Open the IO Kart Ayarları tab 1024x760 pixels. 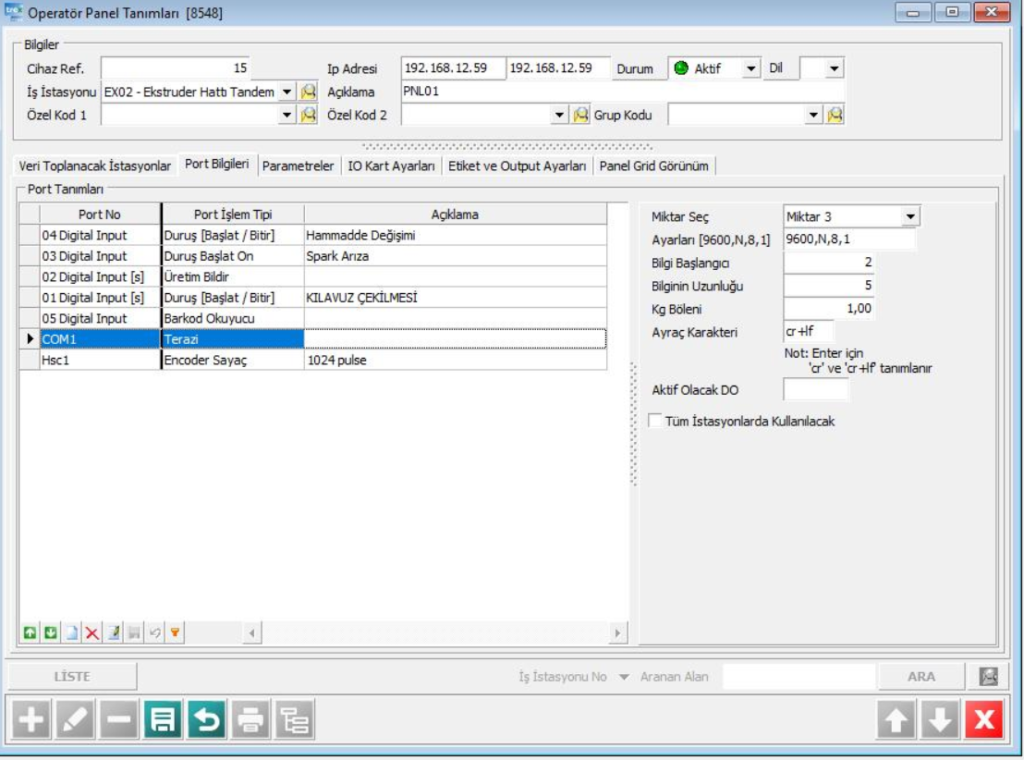391,166
